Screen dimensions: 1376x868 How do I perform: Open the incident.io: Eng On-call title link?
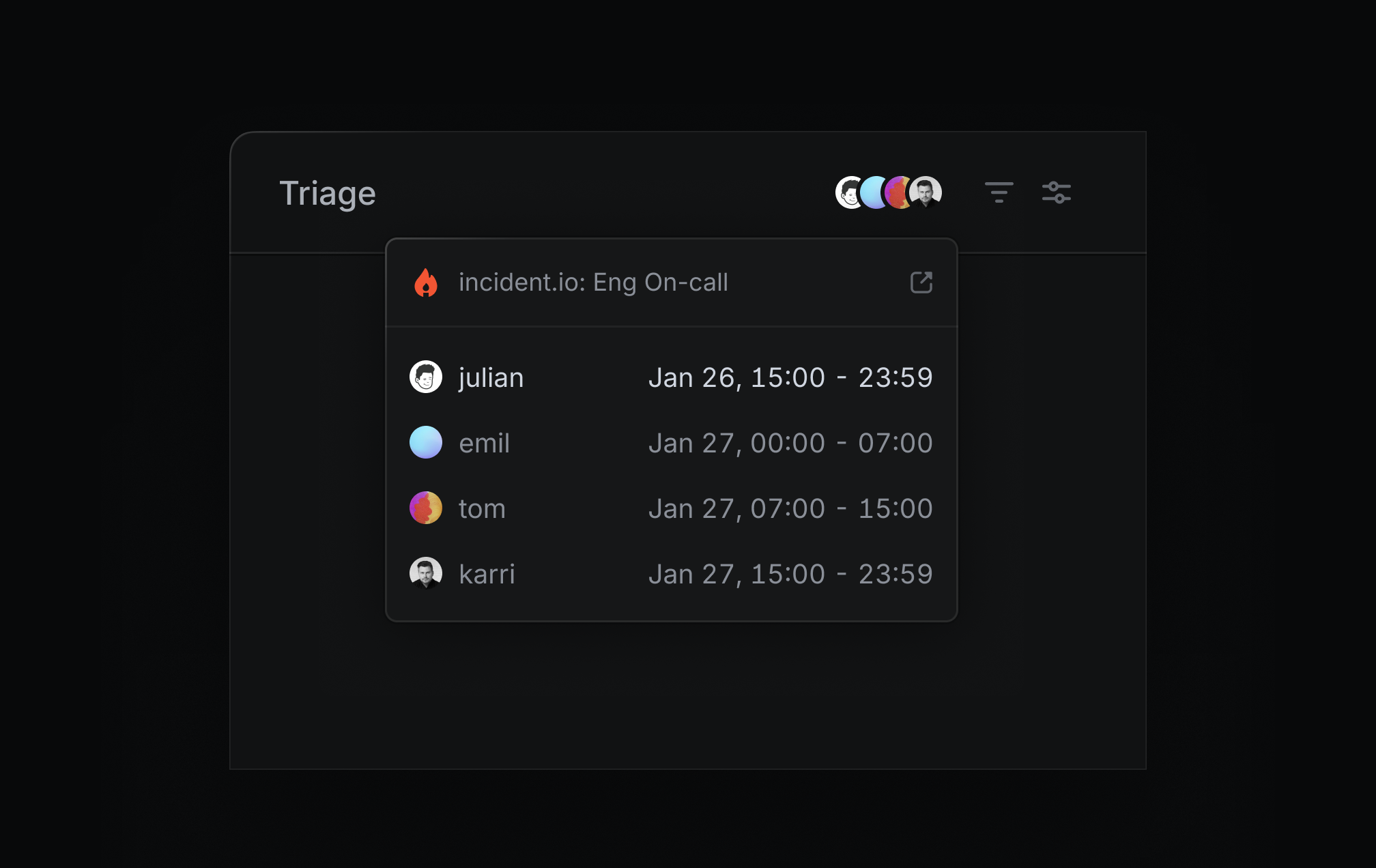tap(593, 283)
